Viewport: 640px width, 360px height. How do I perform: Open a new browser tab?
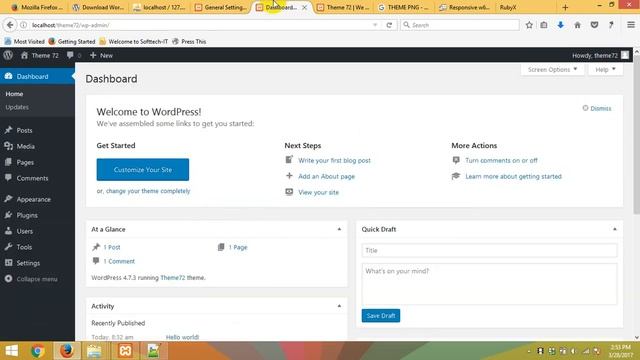(x=565, y=7)
